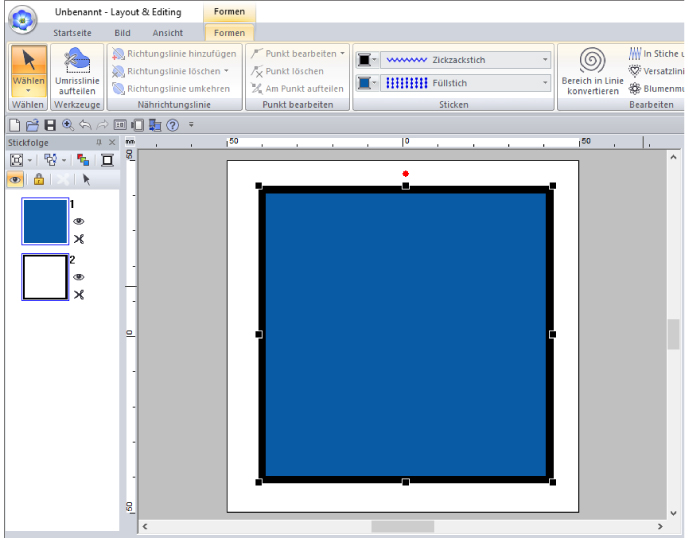The height and width of the screenshot is (540, 688).
Task: Toggle scissors thread trim for item 2
Action: coord(79,295)
